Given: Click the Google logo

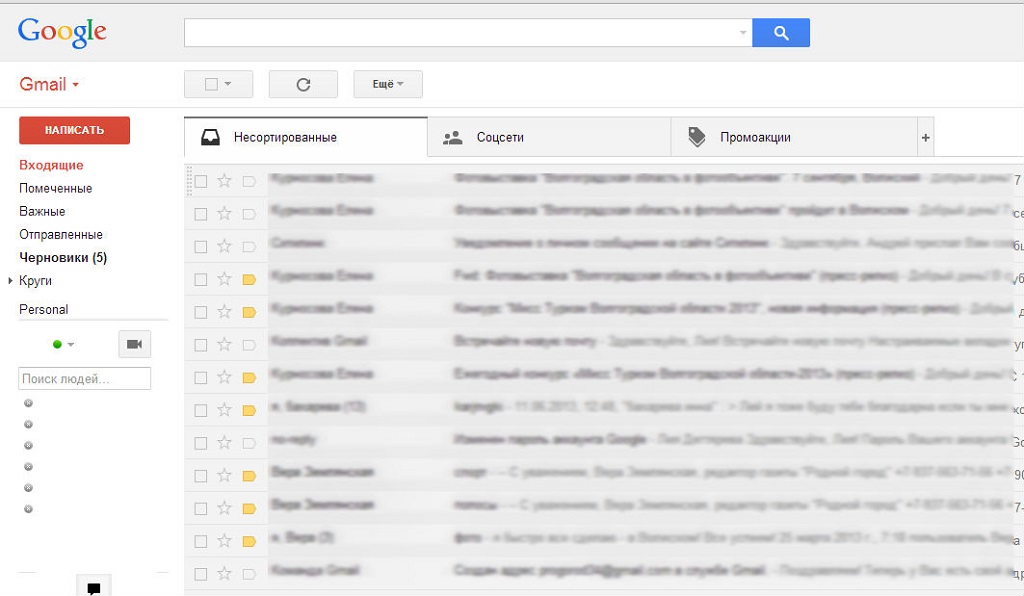Looking at the screenshot, I should [62, 33].
